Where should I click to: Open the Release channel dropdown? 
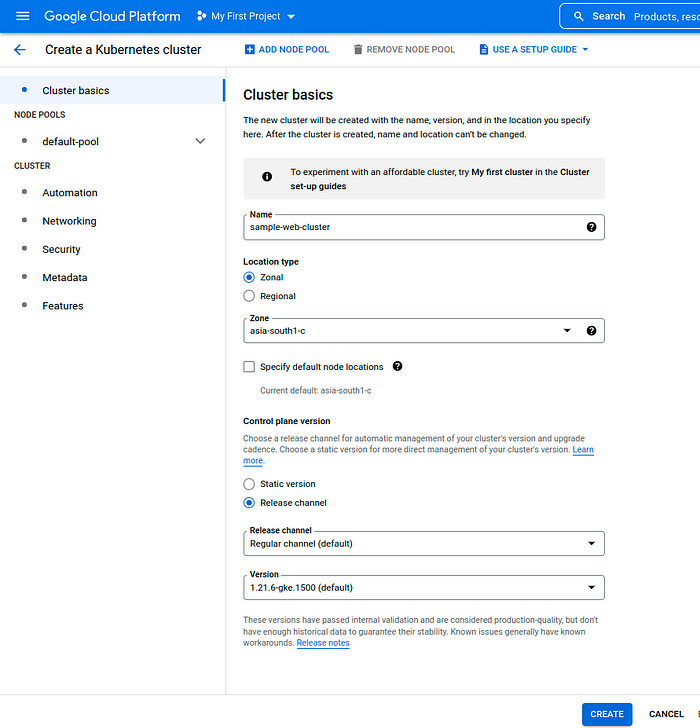(x=423, y=543)
